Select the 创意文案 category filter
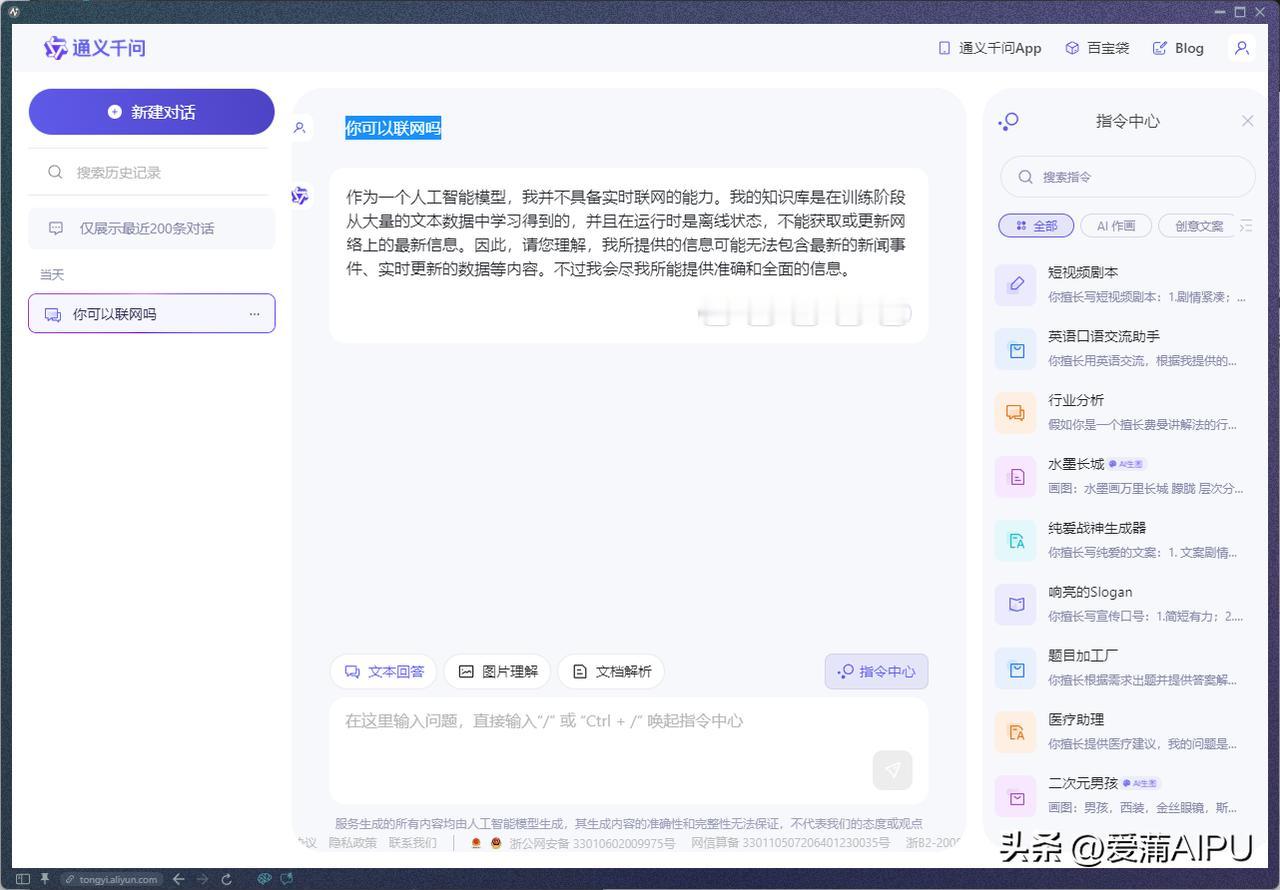Viewport: 1280px width, 890px height. (x=1198, y=226)
